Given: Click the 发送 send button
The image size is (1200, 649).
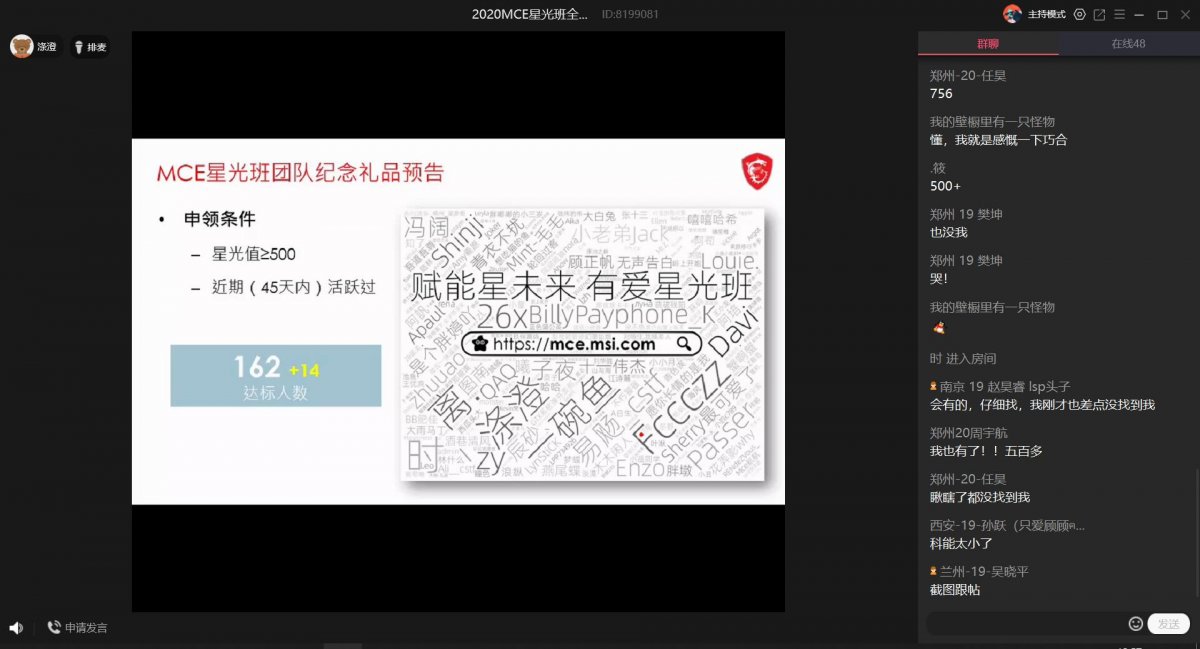Looking at the screenshot, I should coord(1168,623).
